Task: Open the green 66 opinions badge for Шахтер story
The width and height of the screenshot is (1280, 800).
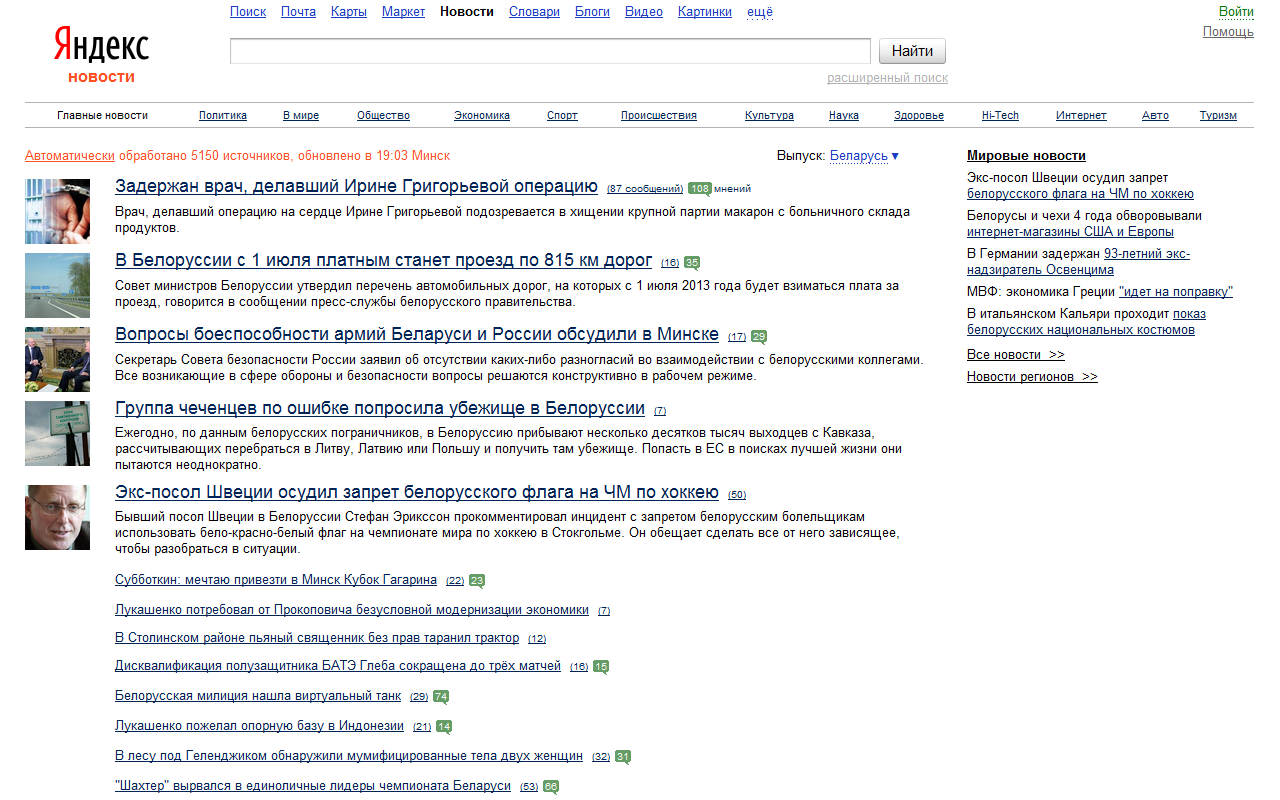Action: point(551,786)
